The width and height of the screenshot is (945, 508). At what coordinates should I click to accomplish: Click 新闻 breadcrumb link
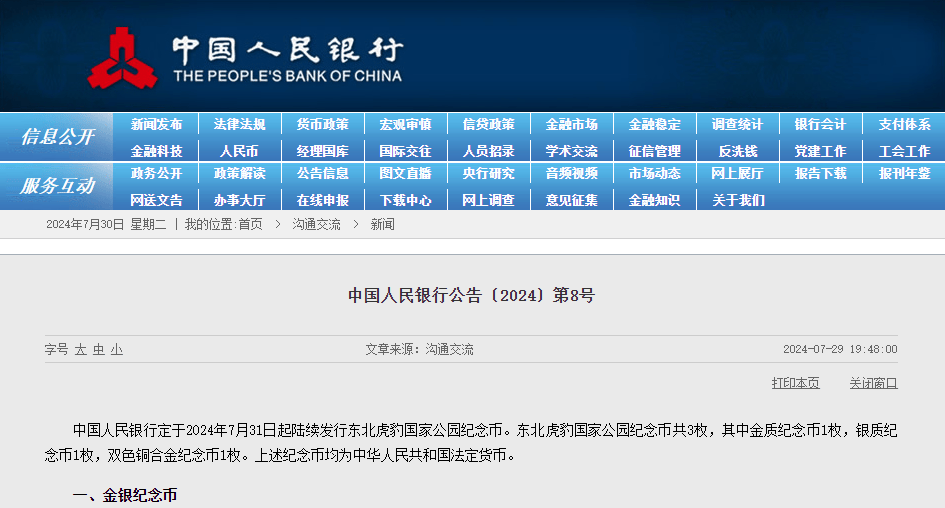pos(383,225)
